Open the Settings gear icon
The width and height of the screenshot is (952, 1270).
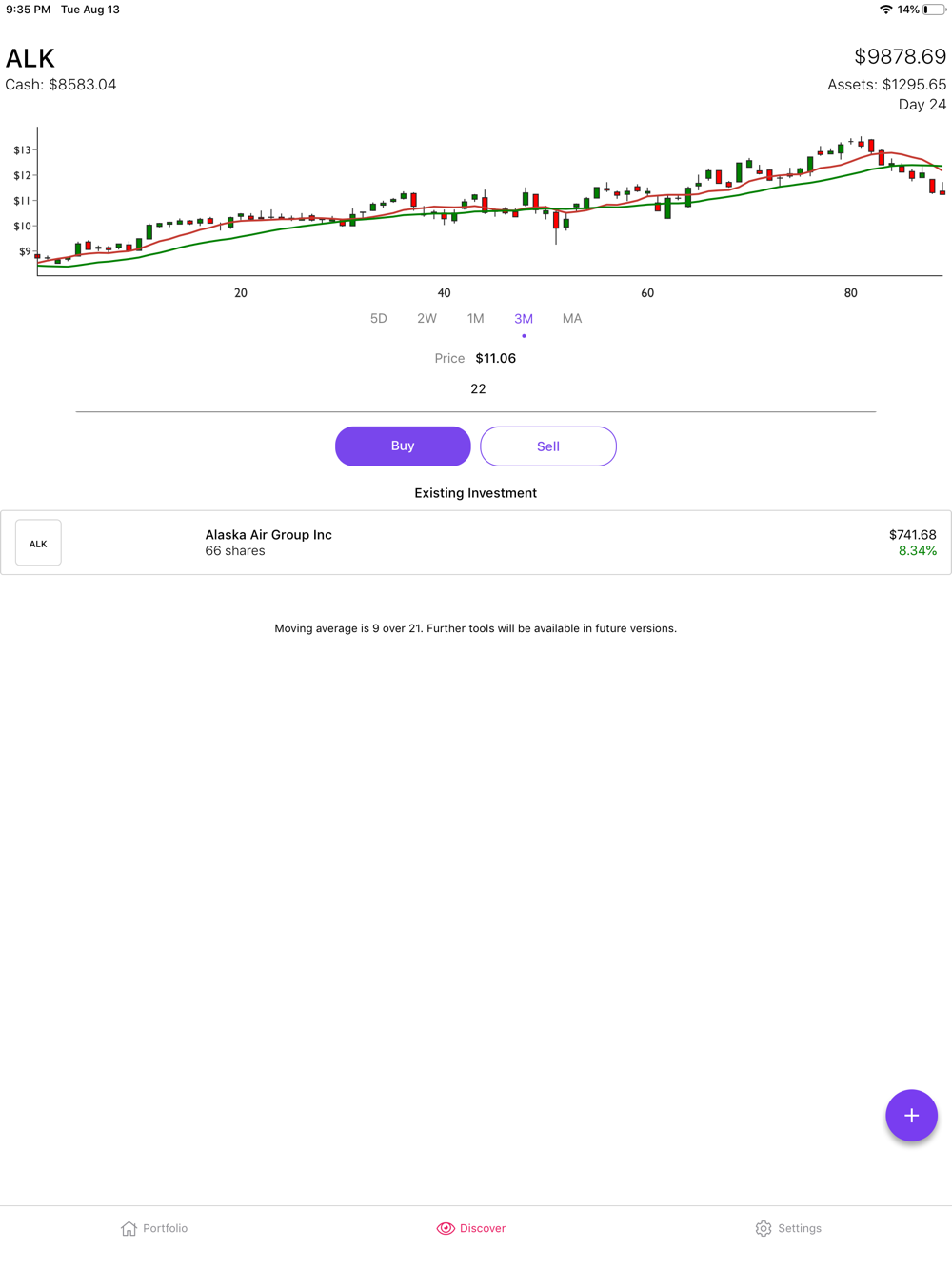point(764,1228)
